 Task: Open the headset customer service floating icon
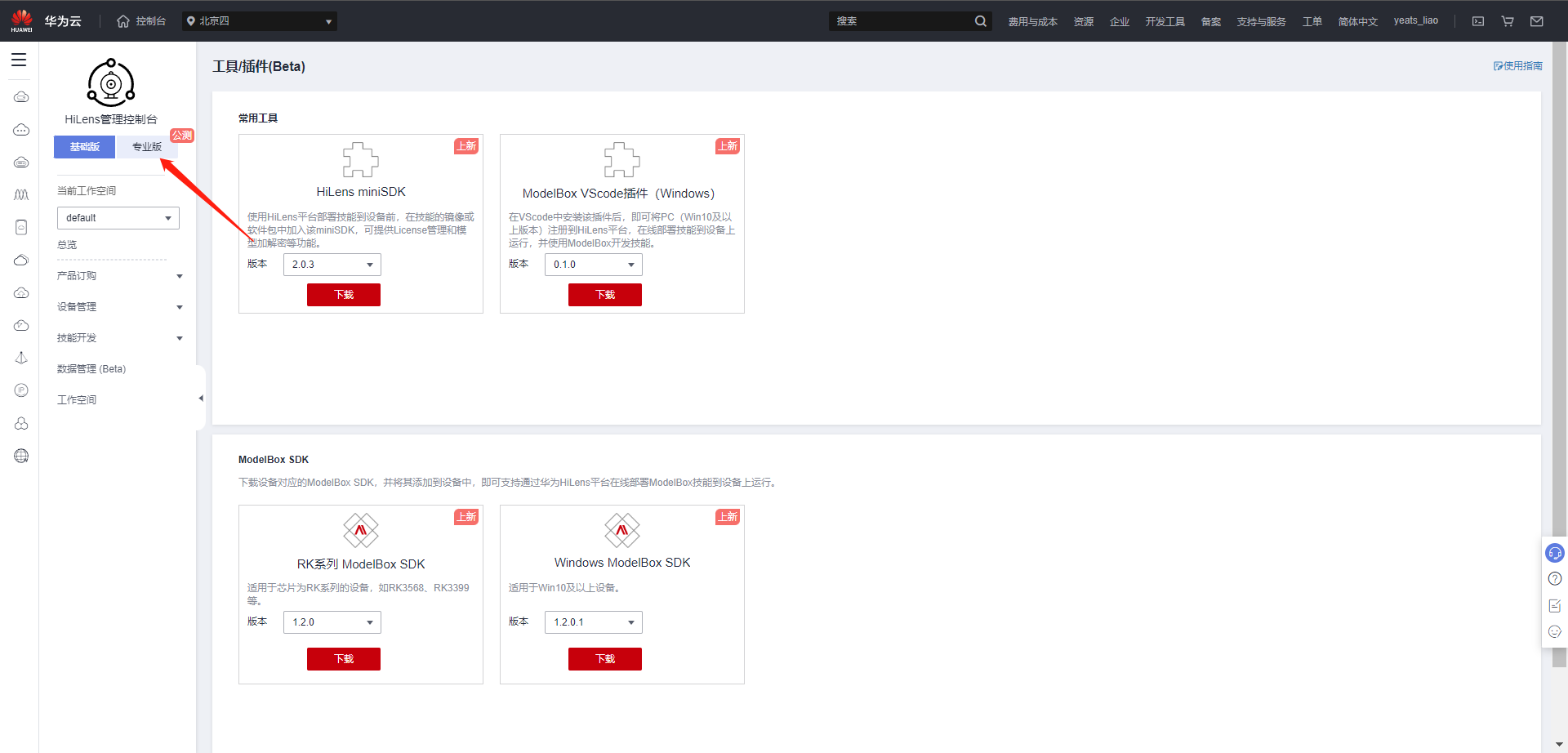[x=1555, y=553]
